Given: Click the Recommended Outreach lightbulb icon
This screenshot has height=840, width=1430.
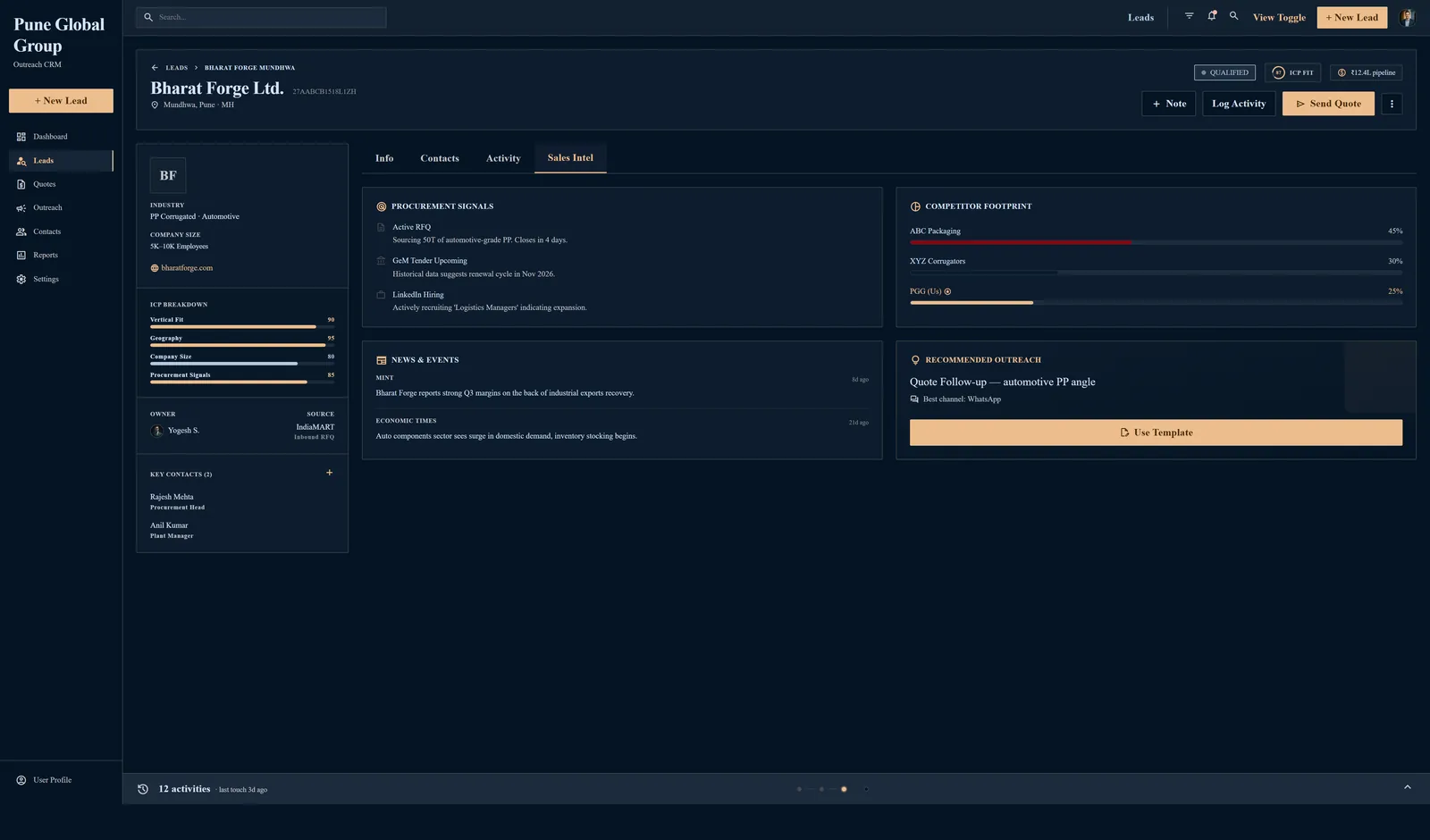Looking at the screenshot, I should (x=915, y=360).
